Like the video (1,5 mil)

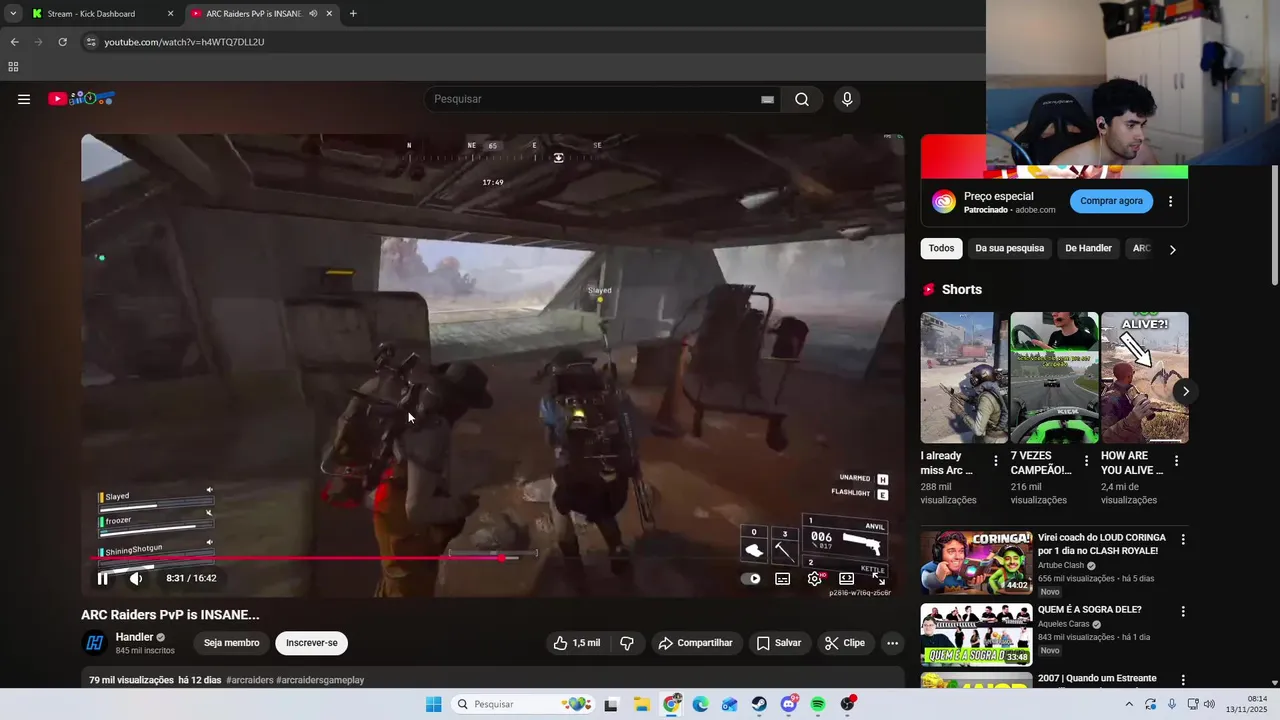[x=578, y=643]
